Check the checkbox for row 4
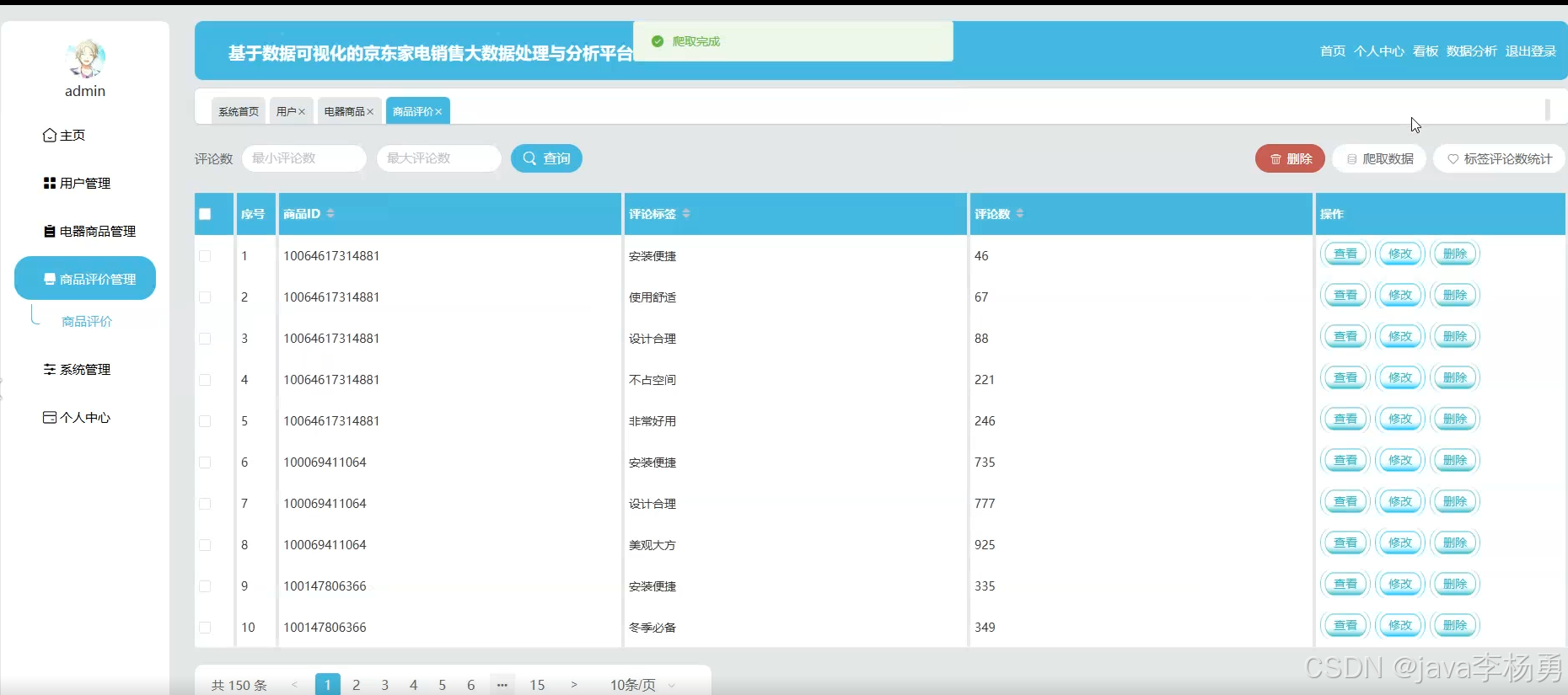Viewport: 1568px width, 695px height. (205, 380)
